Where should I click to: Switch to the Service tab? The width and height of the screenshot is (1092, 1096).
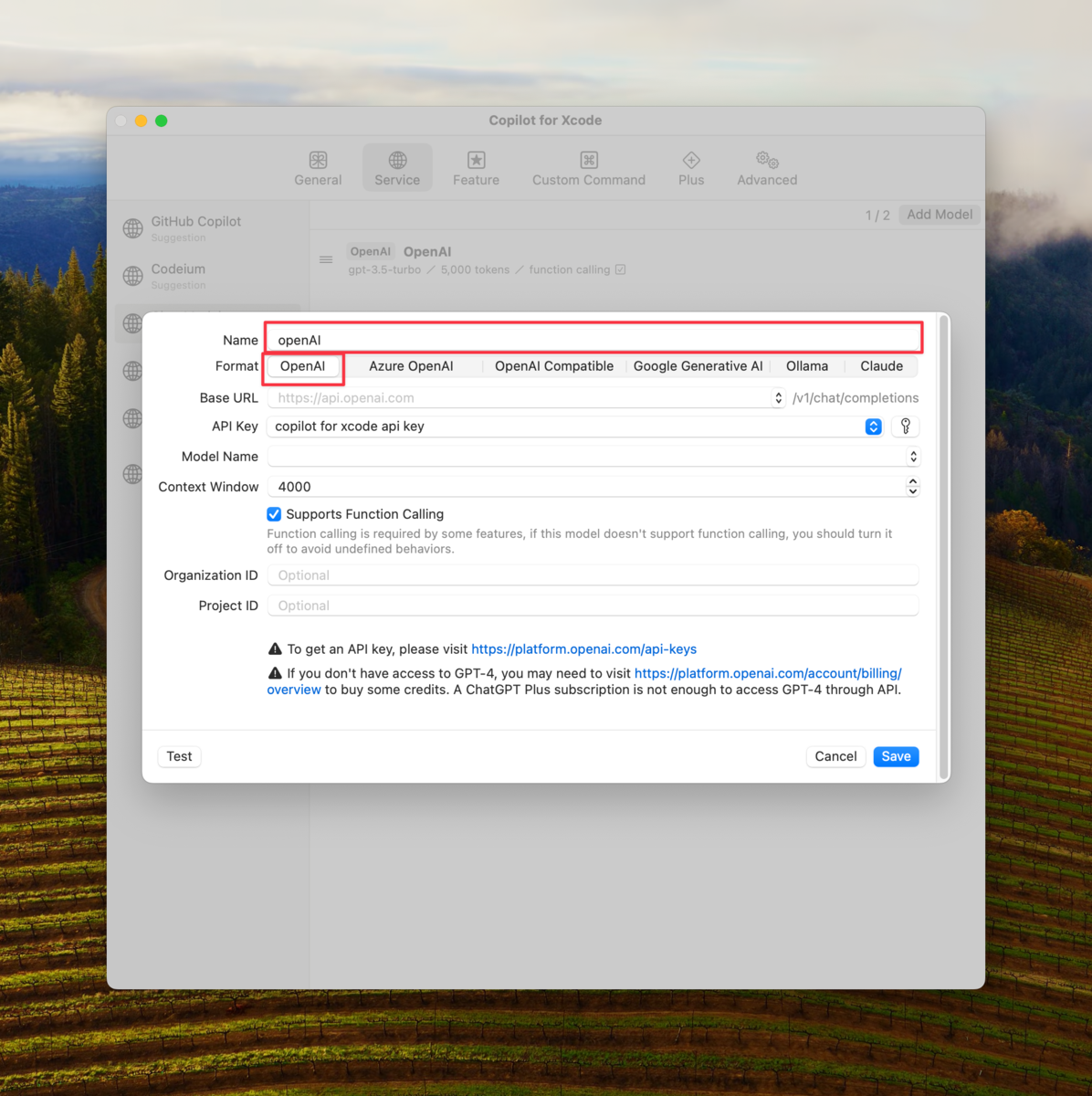pyautogui.click(x=397, y=169)
